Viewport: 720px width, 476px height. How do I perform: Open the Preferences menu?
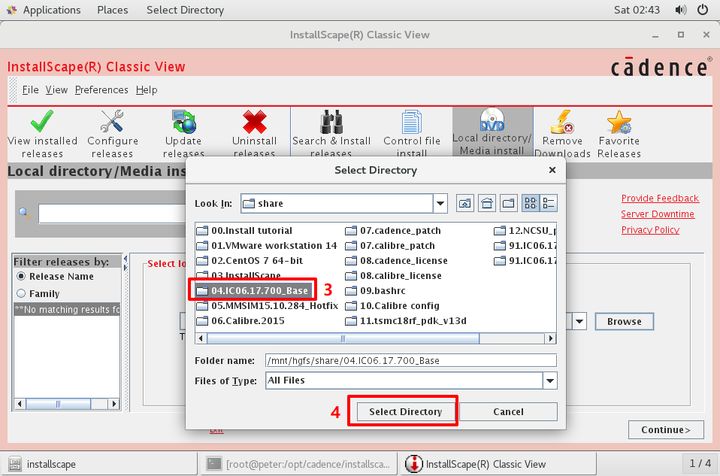click(x=101, y=90)
